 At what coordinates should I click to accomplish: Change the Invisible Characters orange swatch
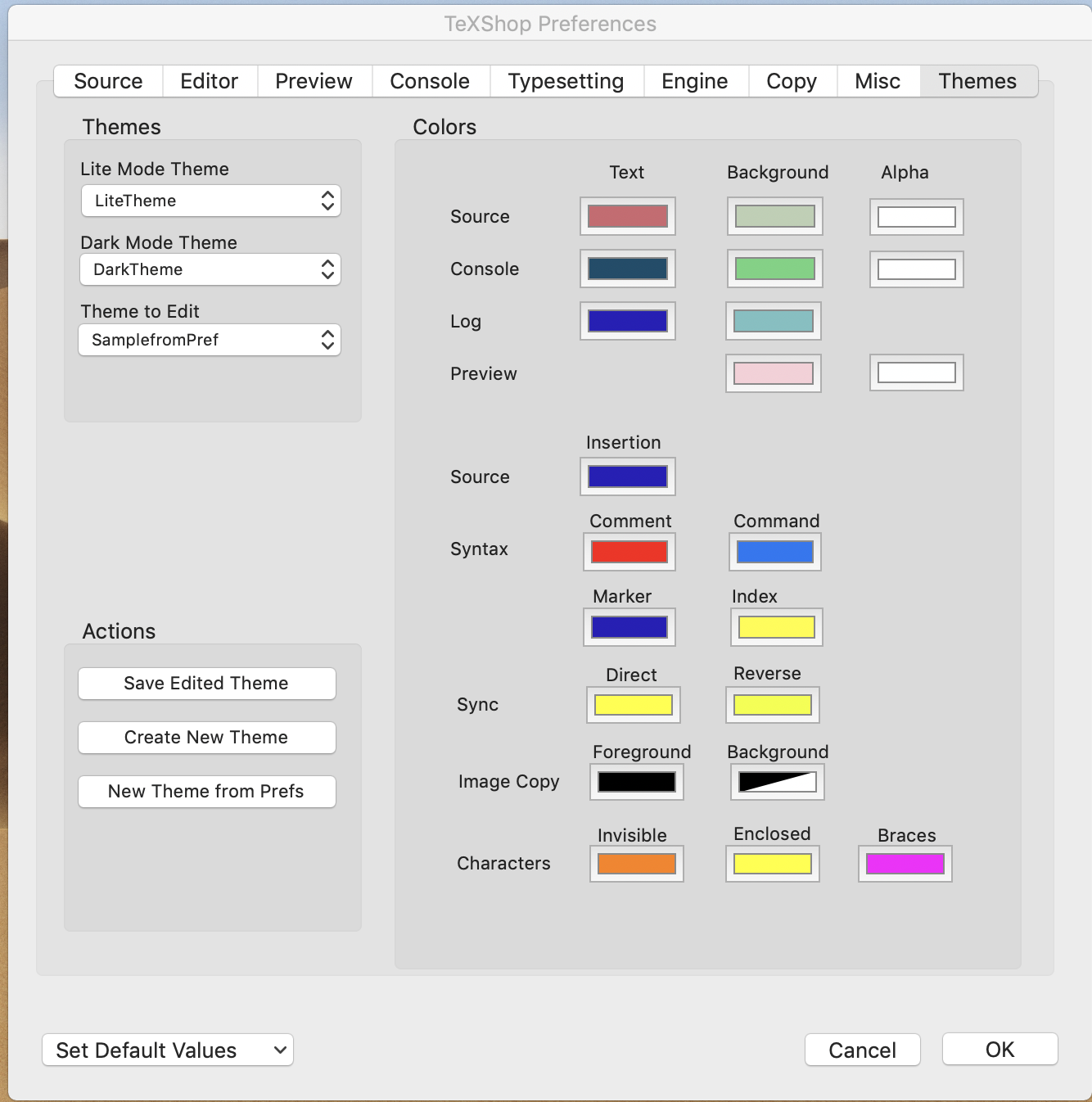coord(637,864)
